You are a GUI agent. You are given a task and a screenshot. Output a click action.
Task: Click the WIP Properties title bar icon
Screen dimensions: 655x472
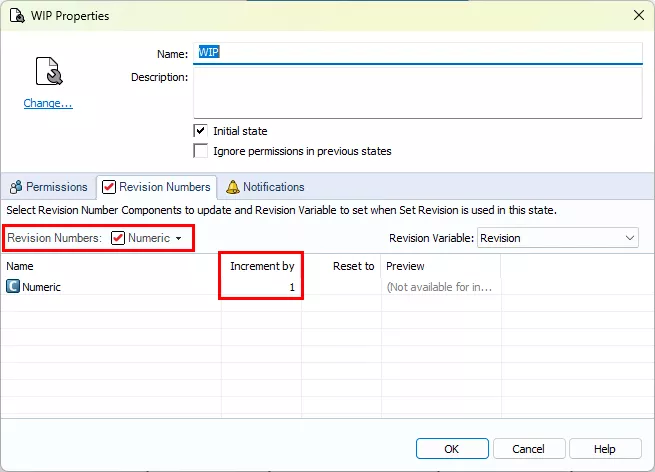17,16
